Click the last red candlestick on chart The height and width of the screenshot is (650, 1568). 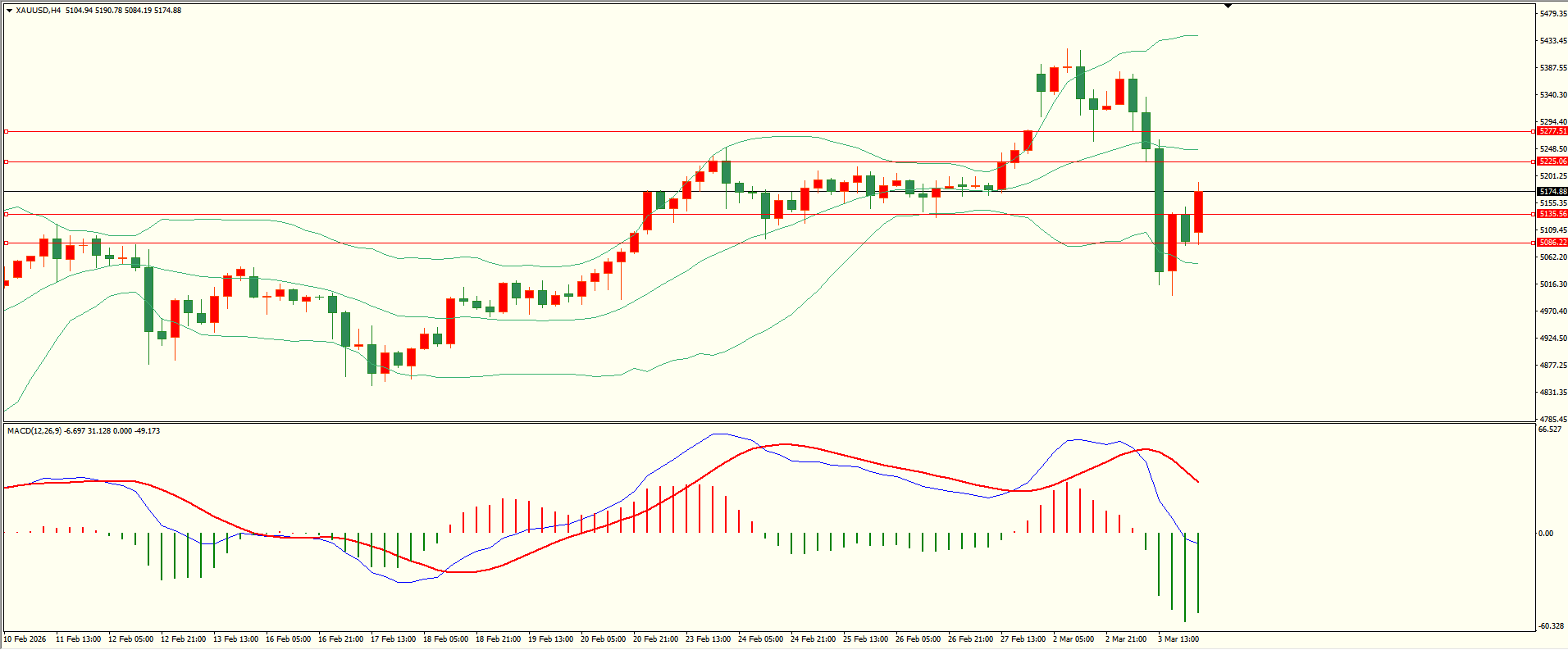click(1198, 212)
